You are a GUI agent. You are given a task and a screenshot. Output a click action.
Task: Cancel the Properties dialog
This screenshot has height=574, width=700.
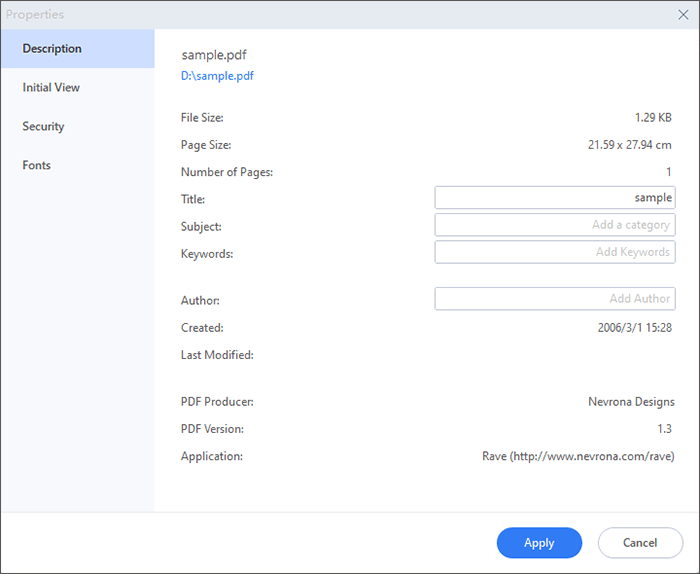(x=640, y=543)
